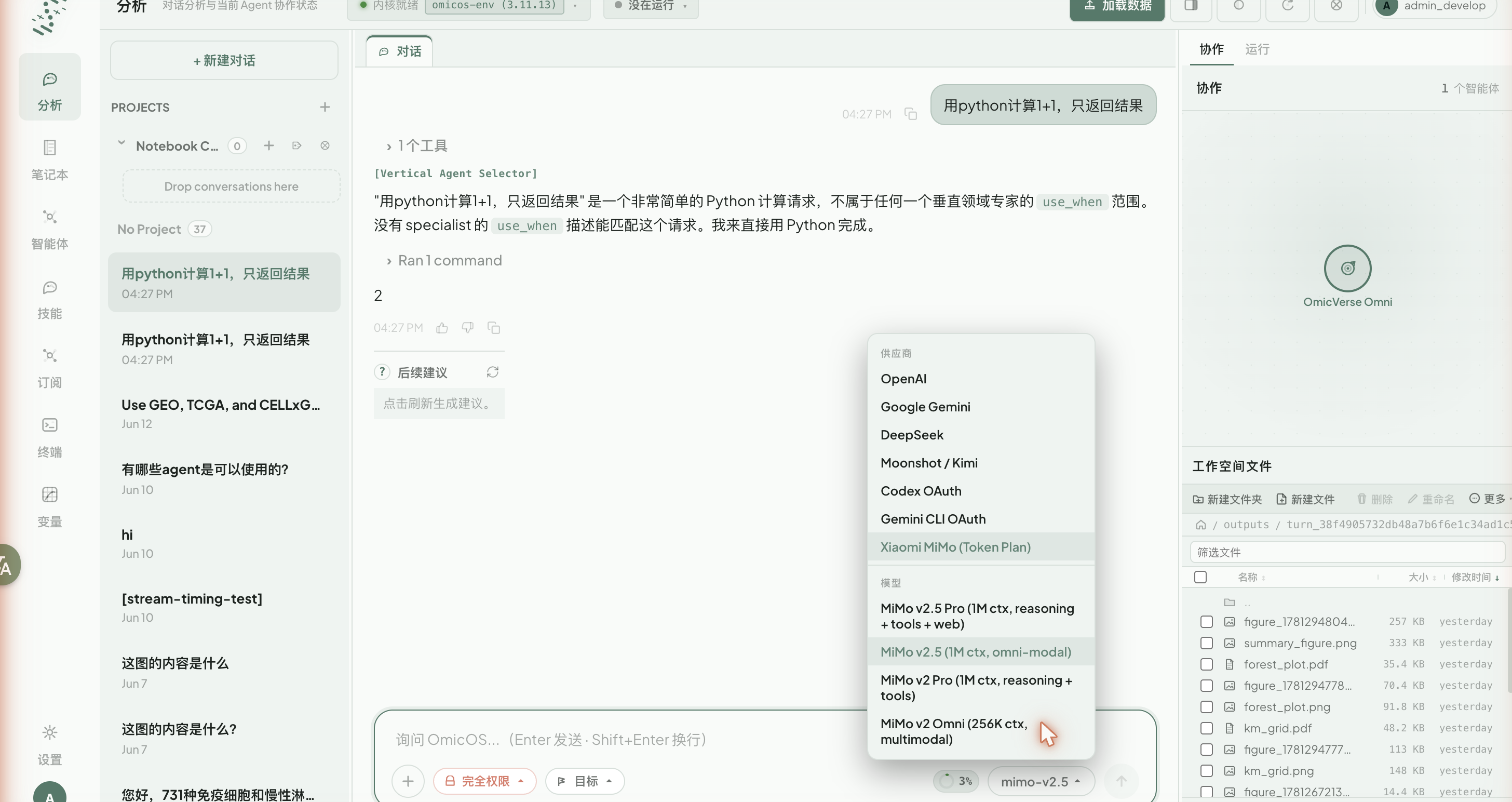Check the box for figure_1781294804 file

[1206, 622]
